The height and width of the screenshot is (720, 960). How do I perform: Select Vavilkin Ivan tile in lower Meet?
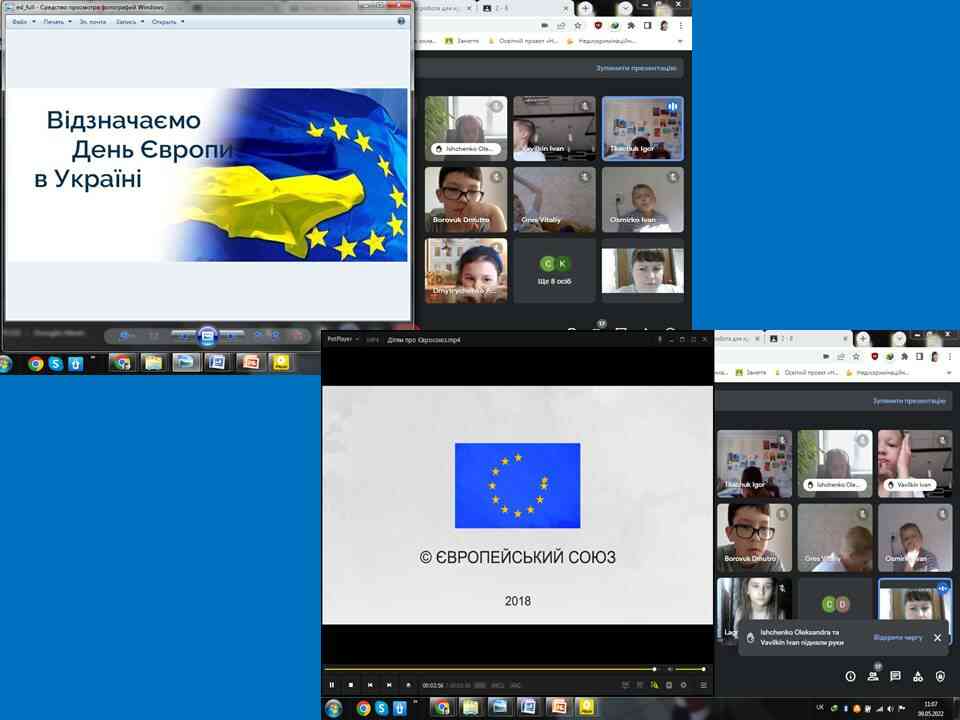tap(915, 463)
